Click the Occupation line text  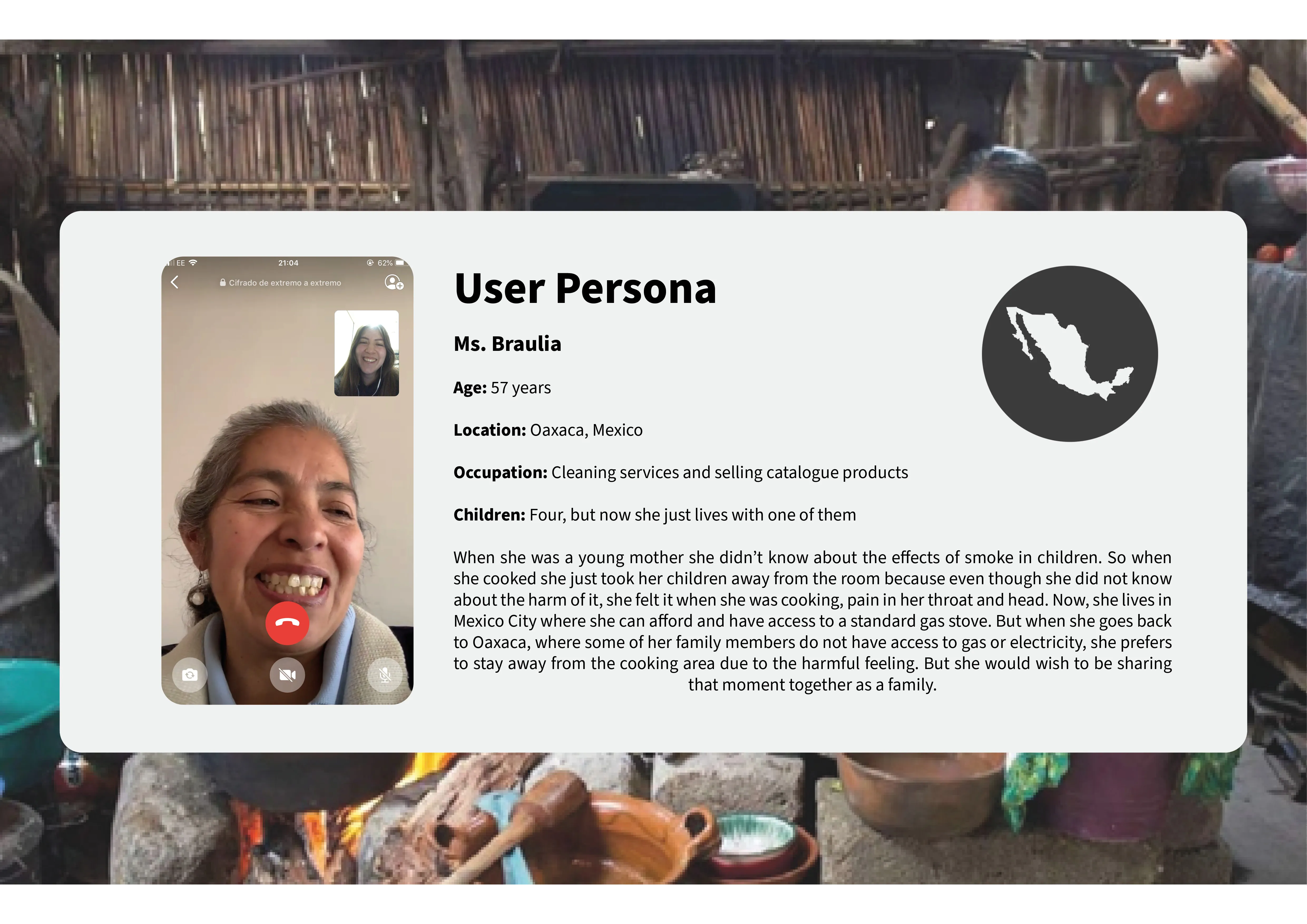pyautogui.click(x=681, y=473)
